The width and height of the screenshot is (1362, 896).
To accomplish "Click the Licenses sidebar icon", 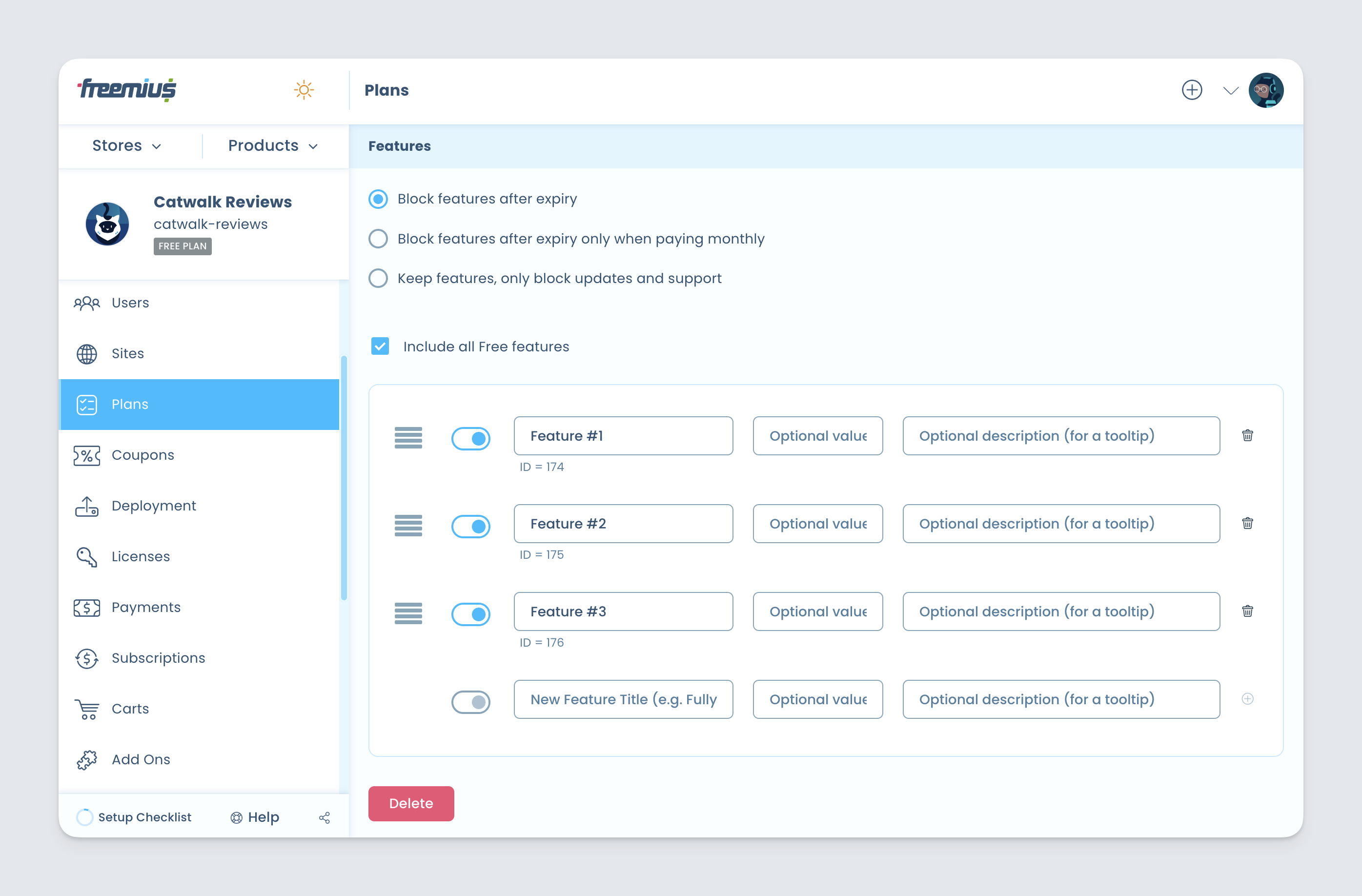I will [87, 556].
